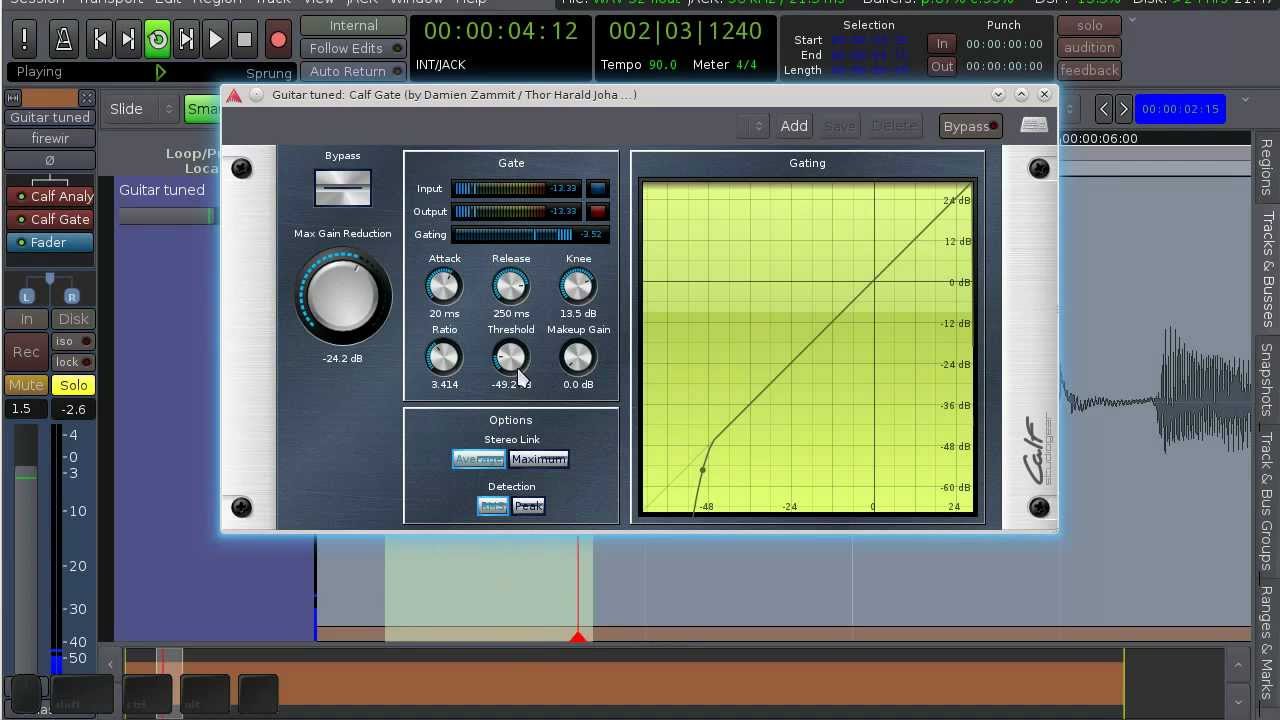Click the Tempo 90.0 value
Viewport: 1280px width, 720px height.
[662, 65]
